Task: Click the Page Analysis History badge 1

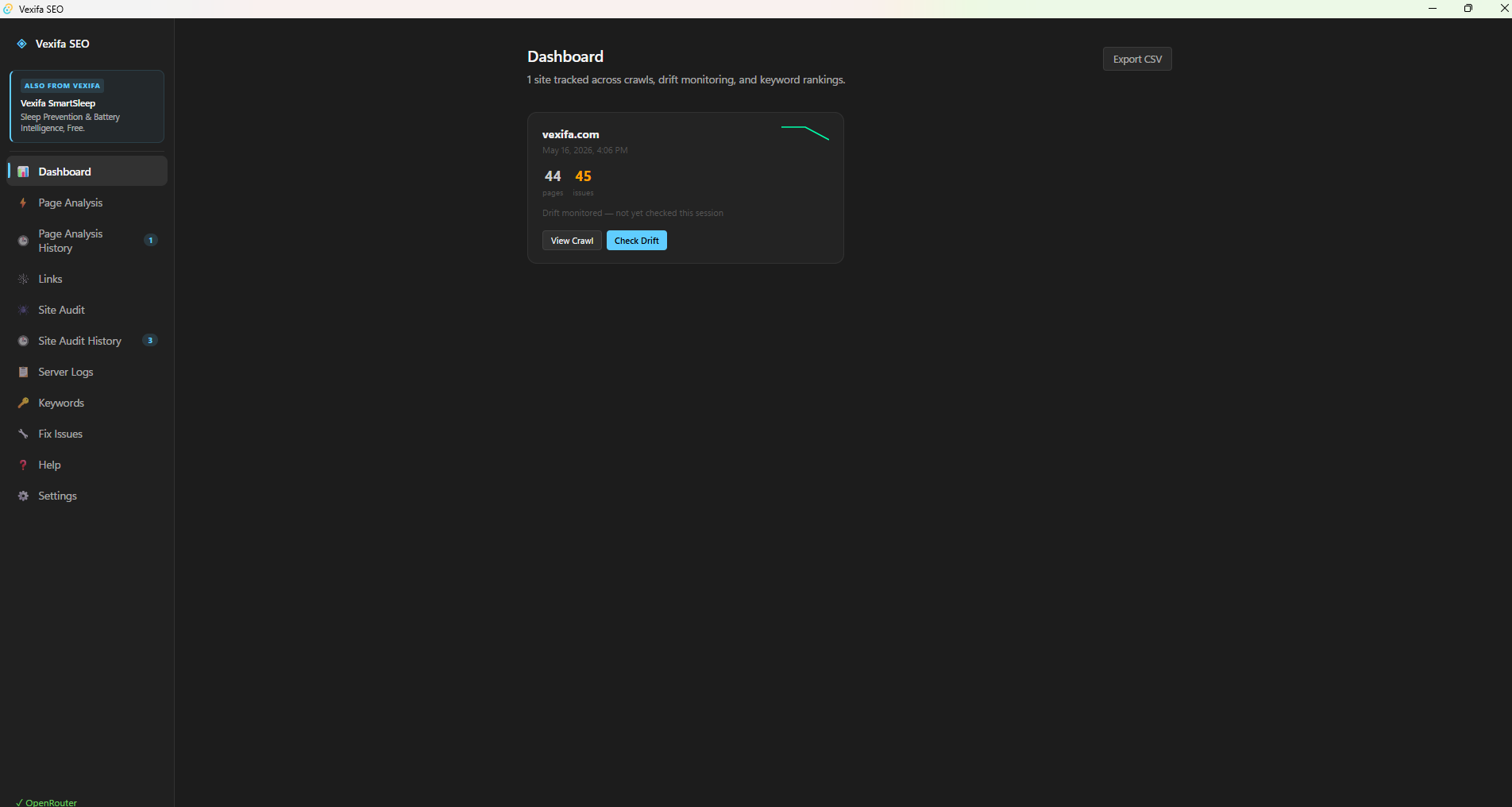Action: [x=151, y=240]
